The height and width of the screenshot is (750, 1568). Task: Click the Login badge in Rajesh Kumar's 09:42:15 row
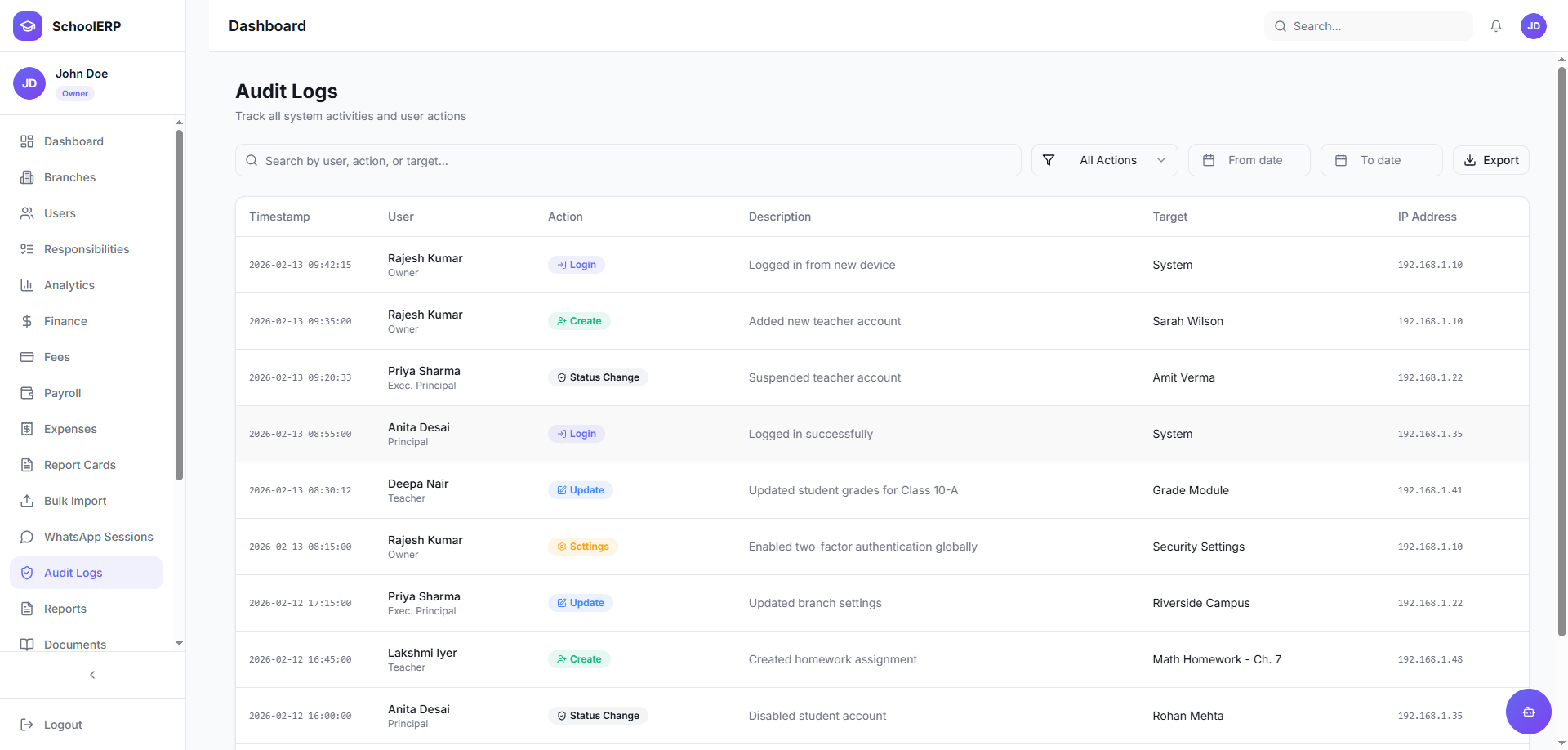click(x=577, y=265)
